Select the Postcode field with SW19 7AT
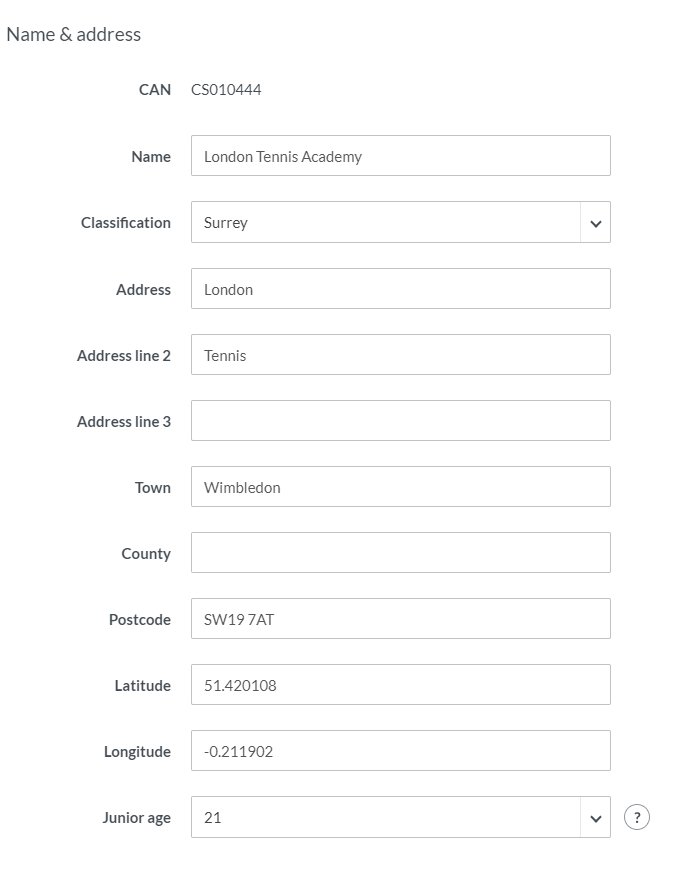Viewport: 698px width, 878px height. pyautogui.click(x=400, y=619)
